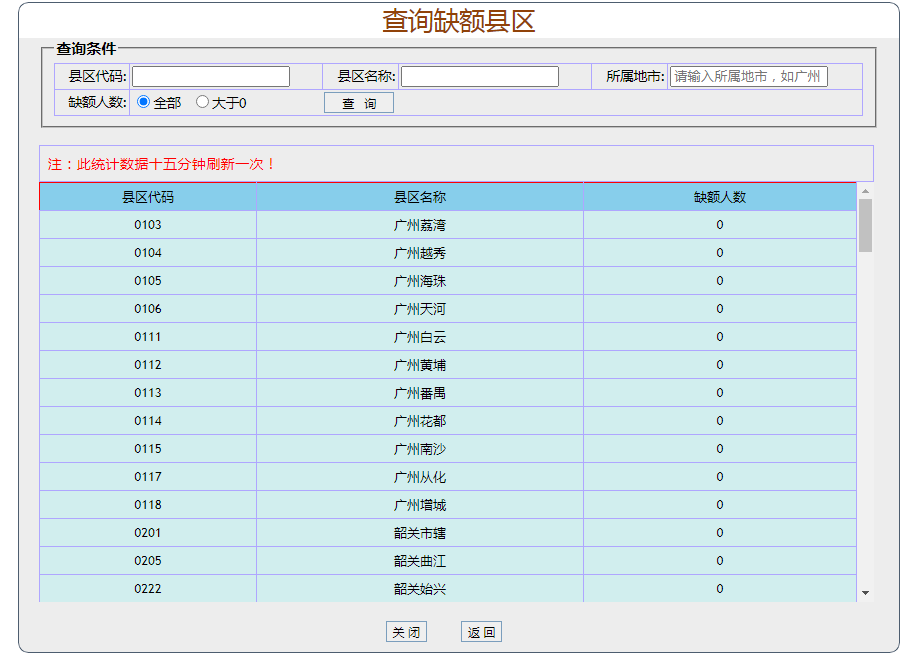Select the 大于0 radio button
The image size is (911, 660).
[202, 102]
